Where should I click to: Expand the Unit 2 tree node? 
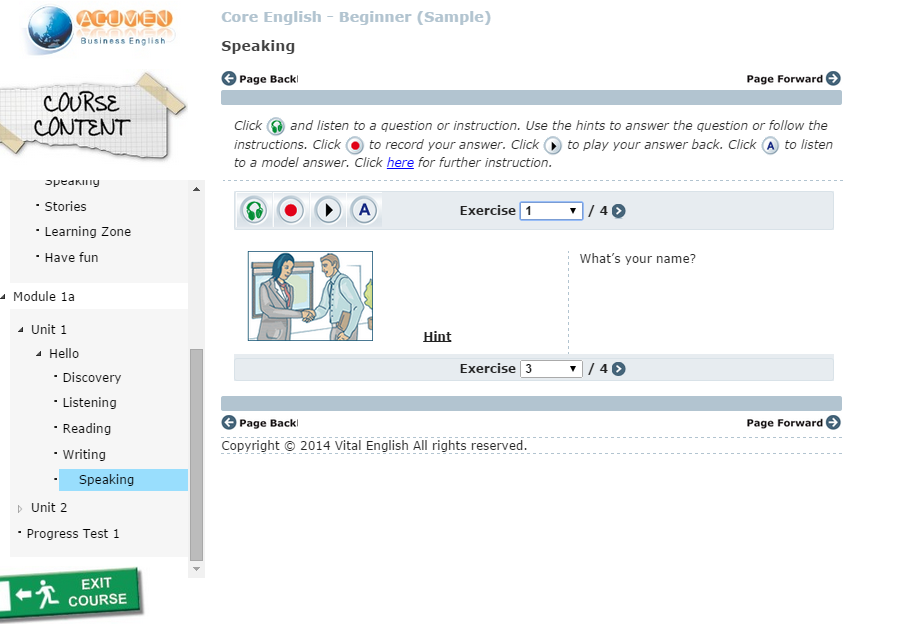(20, 508)
